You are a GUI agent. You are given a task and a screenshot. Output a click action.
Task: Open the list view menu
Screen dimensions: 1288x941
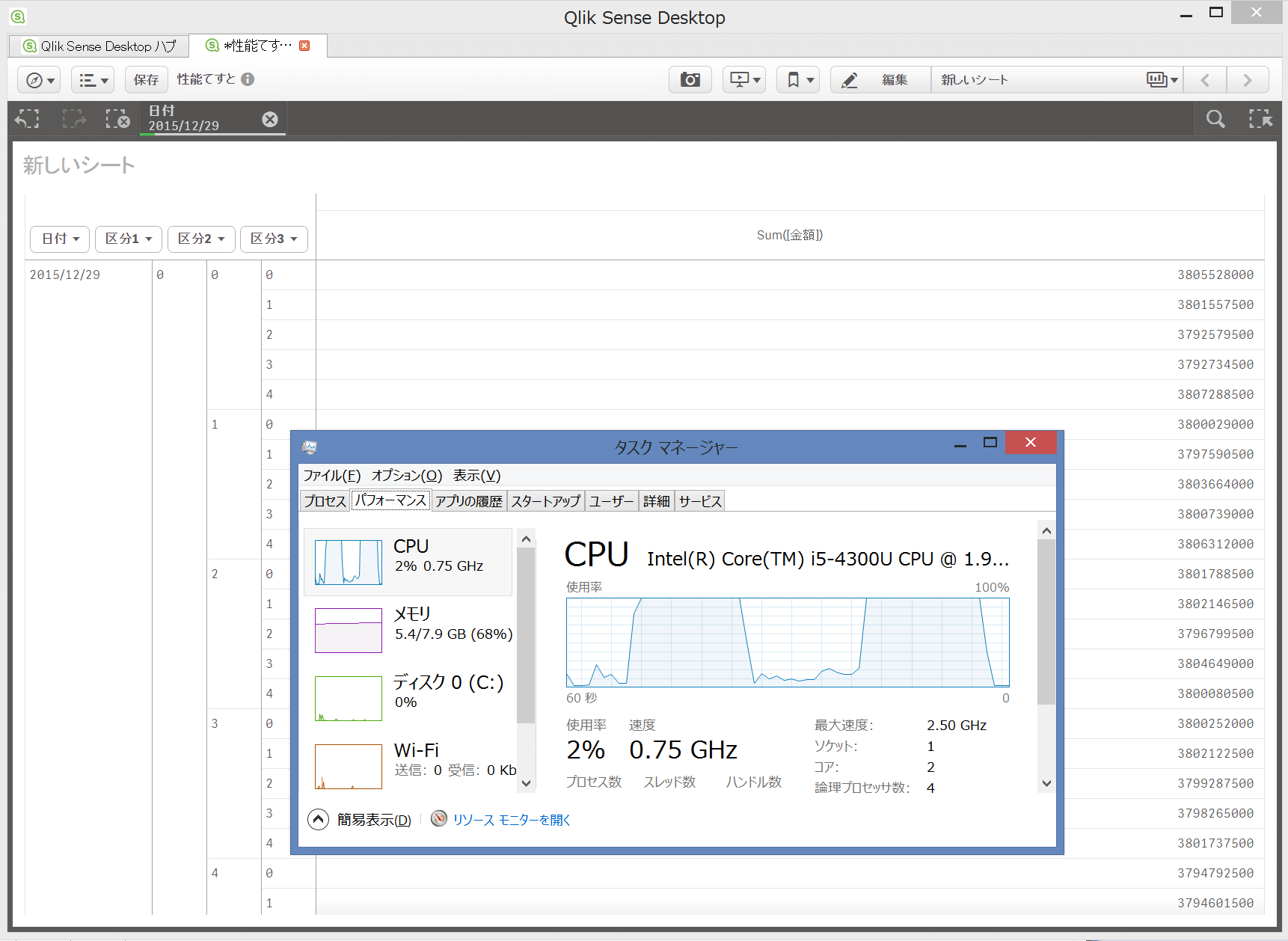(93, 80)
